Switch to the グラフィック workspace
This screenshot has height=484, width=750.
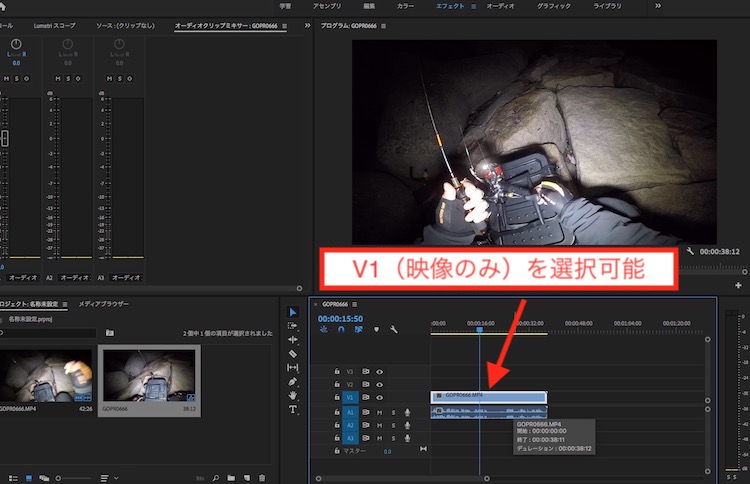[554, 6]
